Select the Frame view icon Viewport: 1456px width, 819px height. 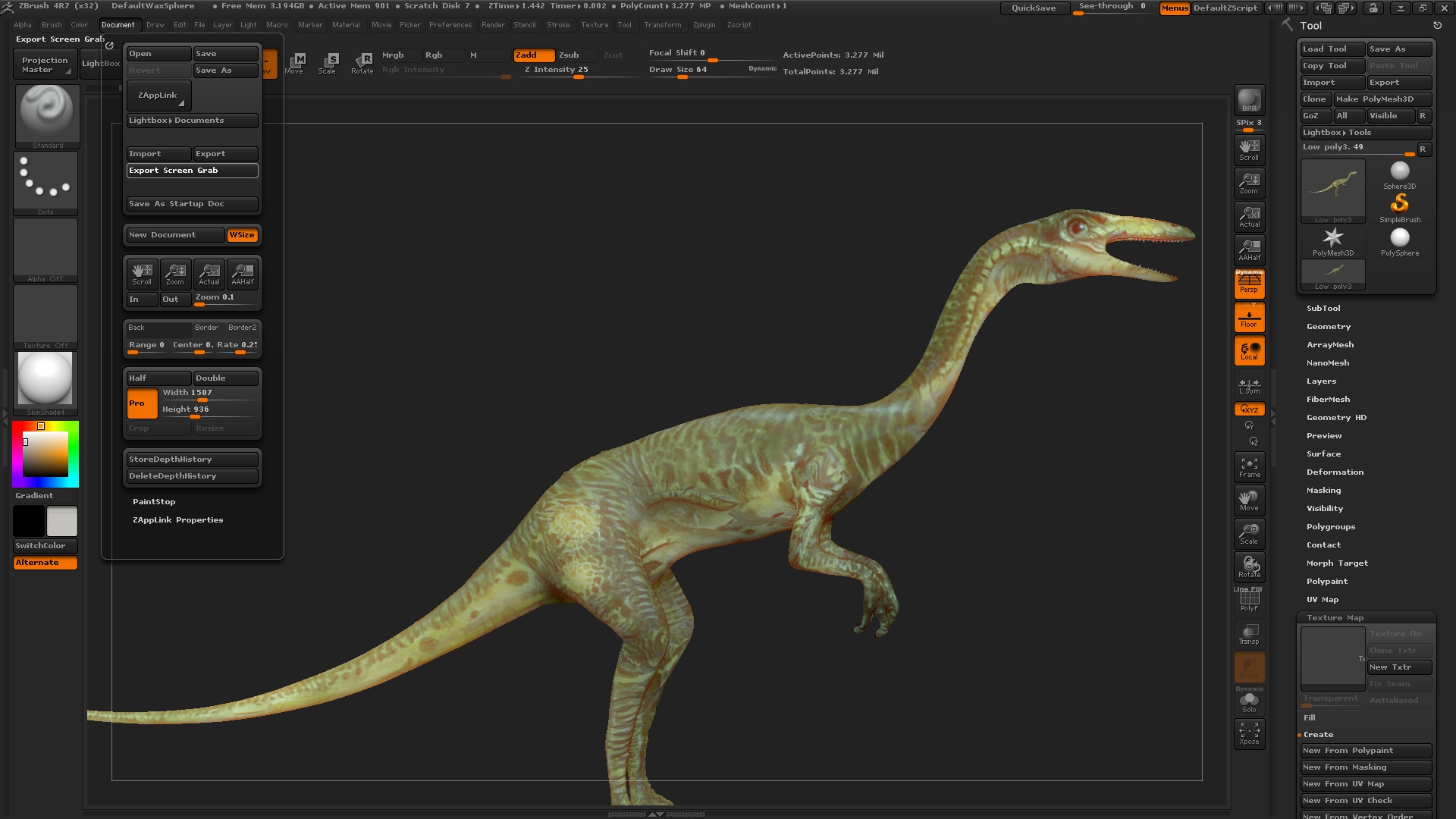click(x=1249, y=467)
